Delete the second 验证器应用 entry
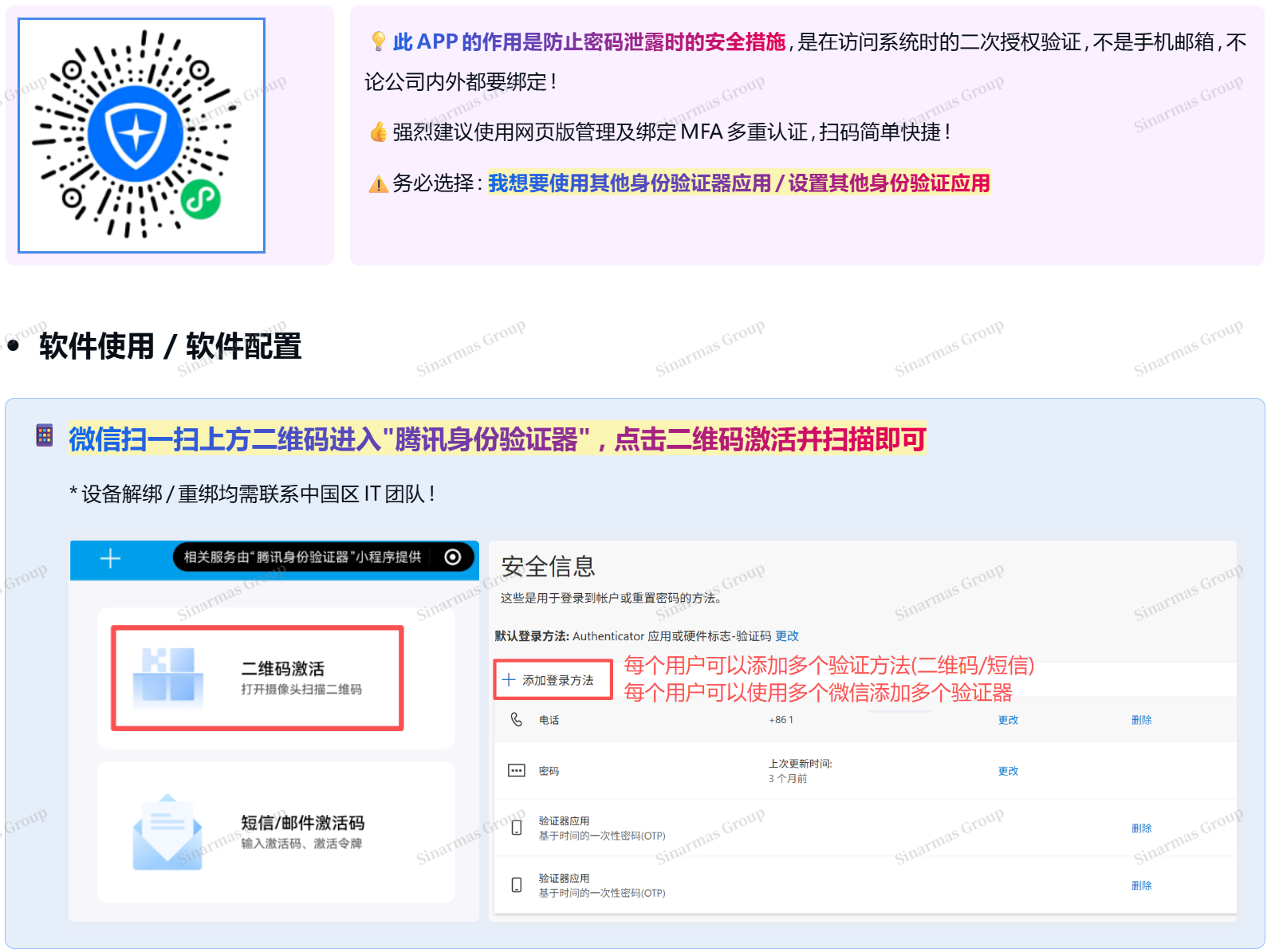1275x952 pixels. pyautogui.click(x=1141, y=886)
